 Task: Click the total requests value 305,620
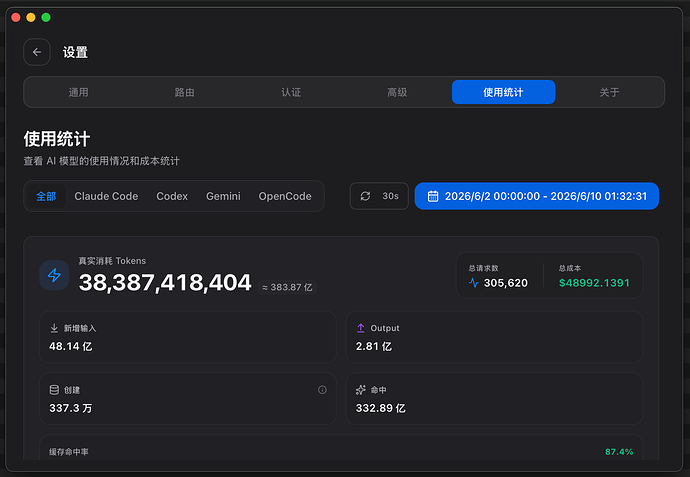click(506, 283)
